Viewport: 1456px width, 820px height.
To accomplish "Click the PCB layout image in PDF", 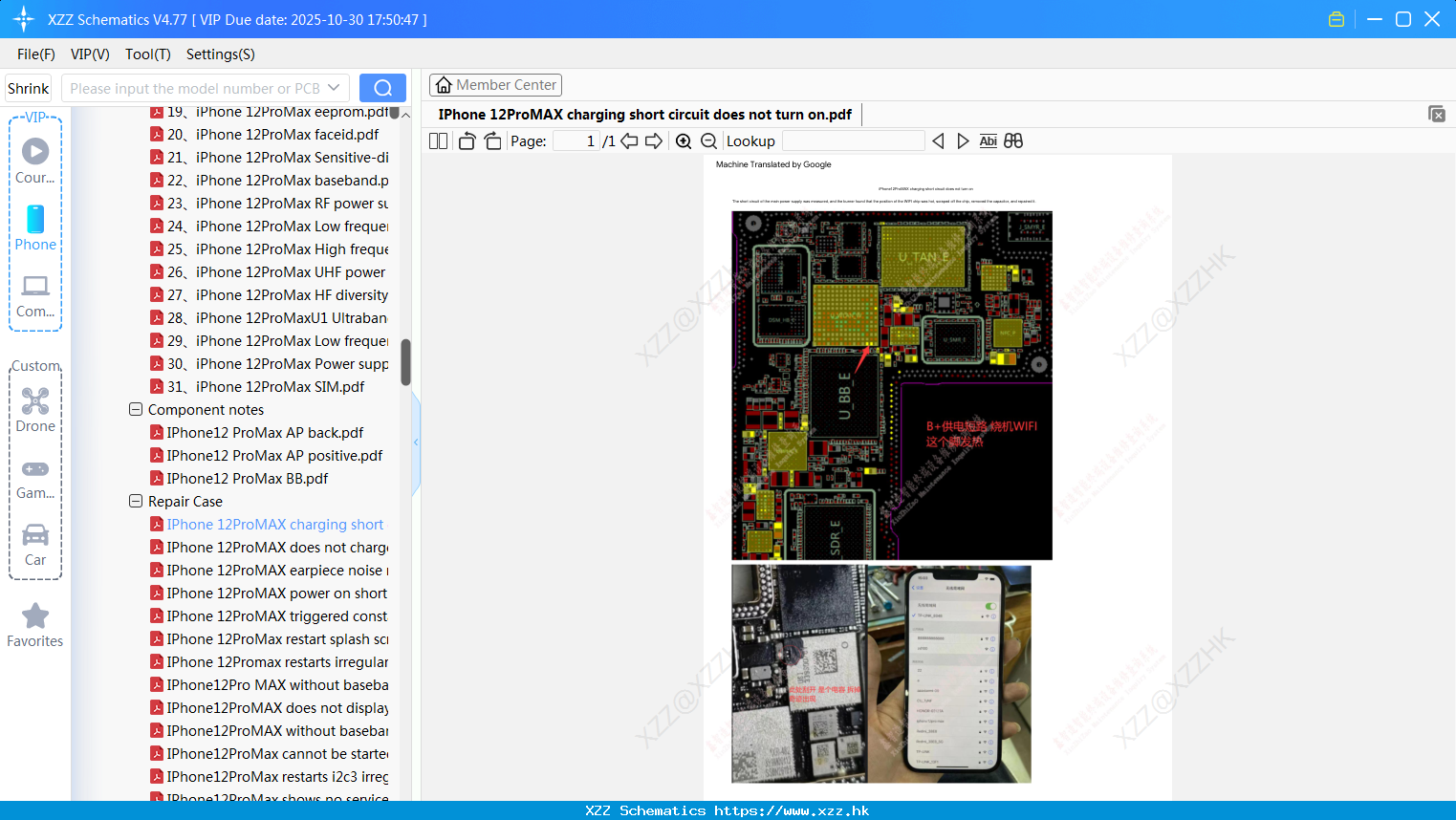I will (892, 385).
